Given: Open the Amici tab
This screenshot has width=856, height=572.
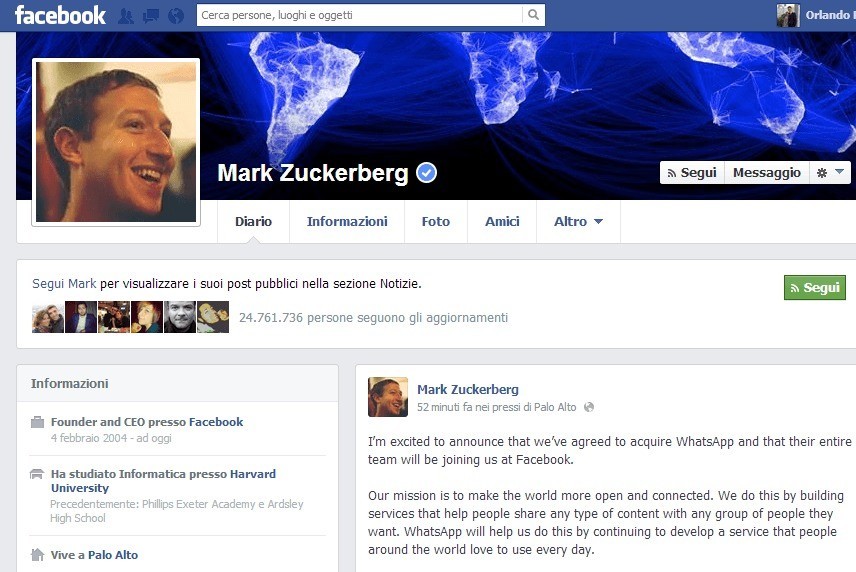Looking at the screenshot, I should click(502, 222).
